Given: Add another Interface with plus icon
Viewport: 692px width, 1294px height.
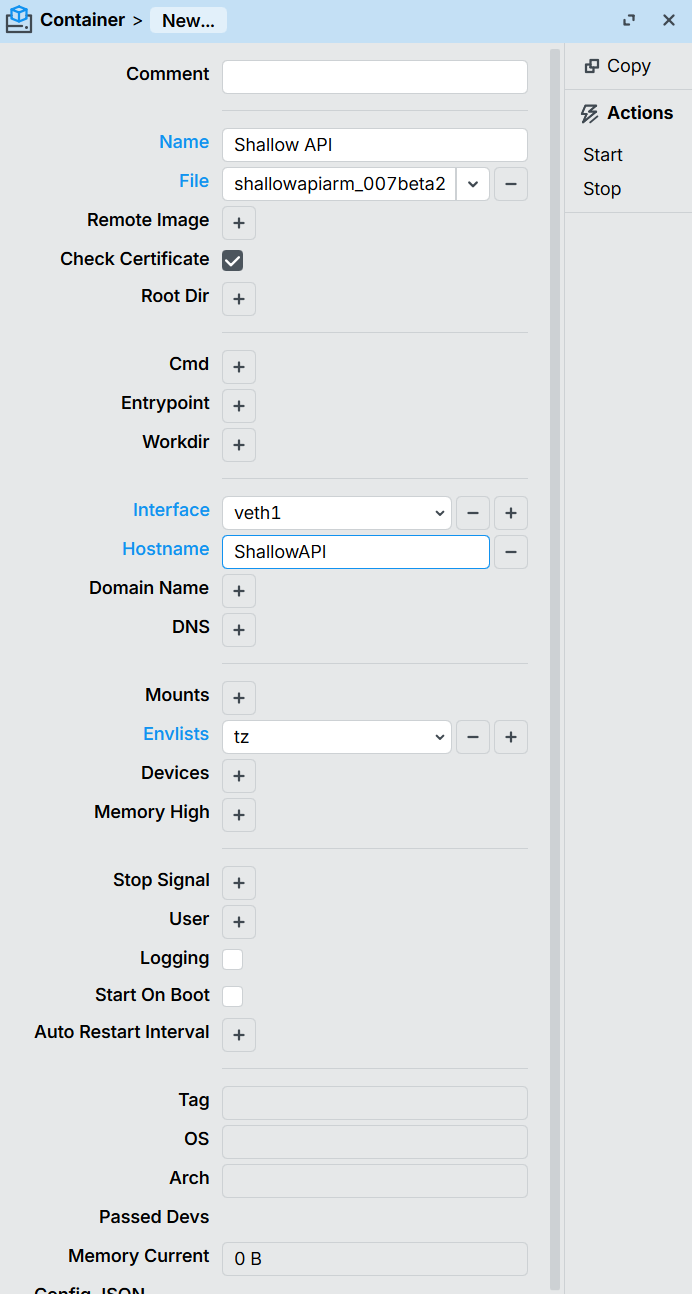Looking at the screenshot, I should tap(510, 513).
